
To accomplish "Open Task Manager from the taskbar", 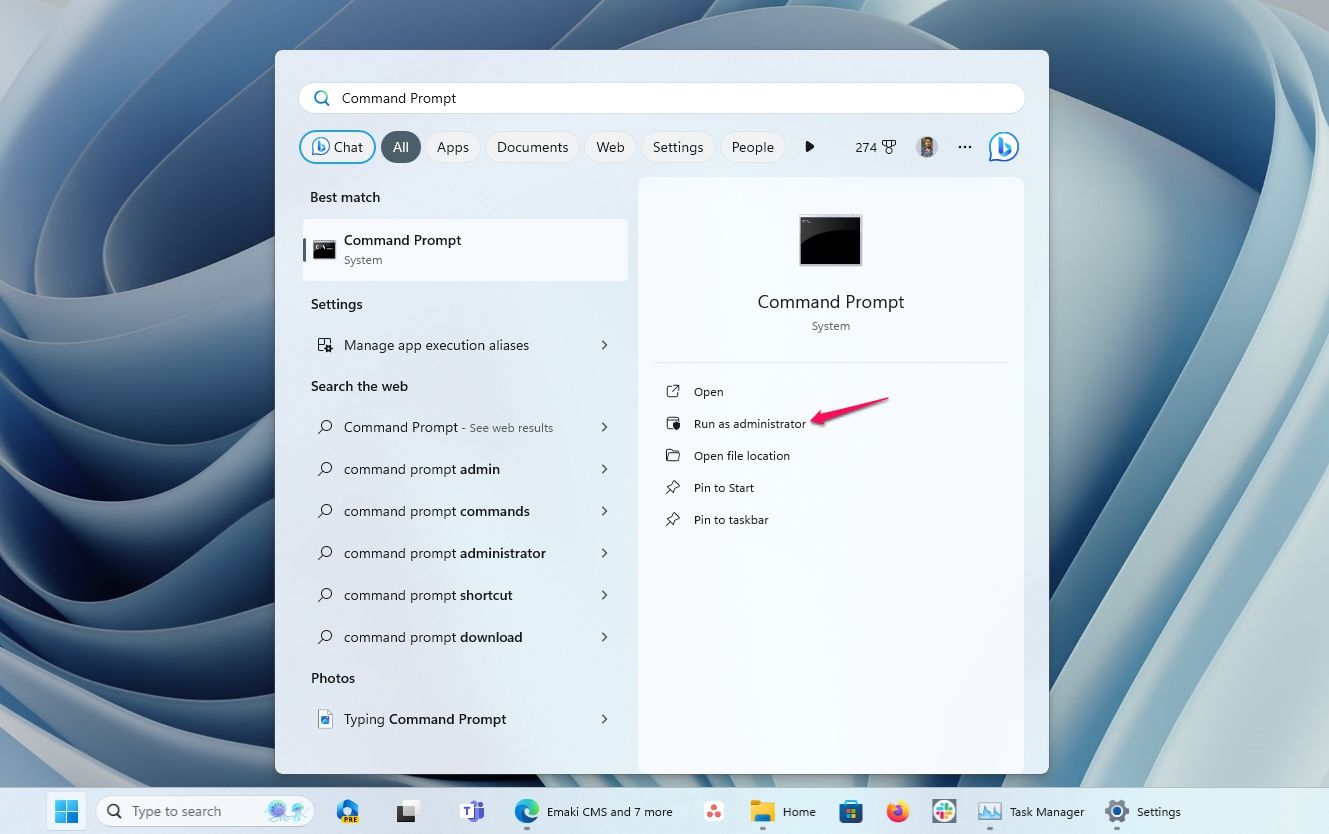I will (1031, 811).
